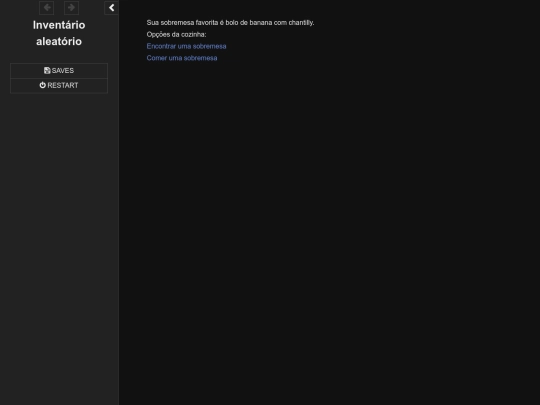540x405 pixels.
Task: Go back in story history arrow
Action: click(46, 8)
